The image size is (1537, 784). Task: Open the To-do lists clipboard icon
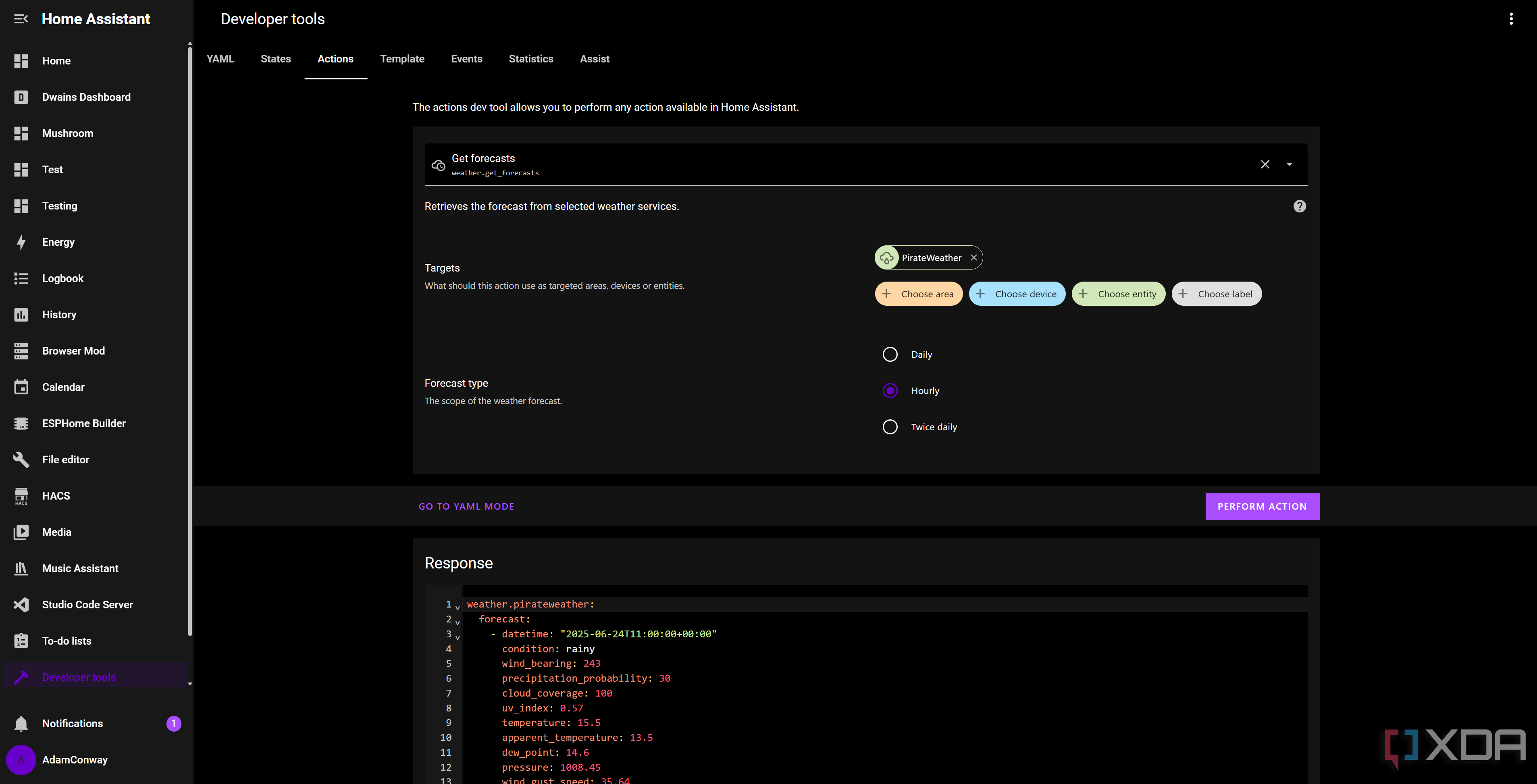tap(21, 641)
